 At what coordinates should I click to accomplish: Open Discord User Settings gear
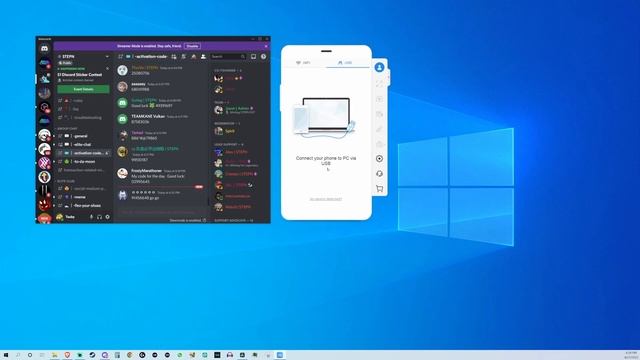(x=108, y=217)
